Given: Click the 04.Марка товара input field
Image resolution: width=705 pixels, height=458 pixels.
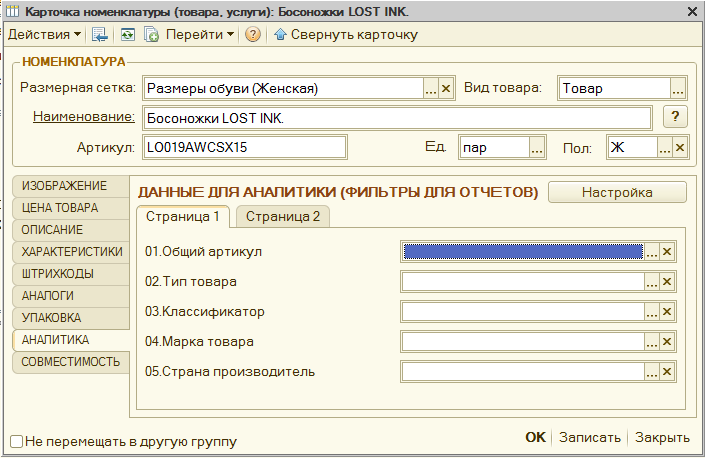Looking at the screenshot, I should tap(523, 342).
